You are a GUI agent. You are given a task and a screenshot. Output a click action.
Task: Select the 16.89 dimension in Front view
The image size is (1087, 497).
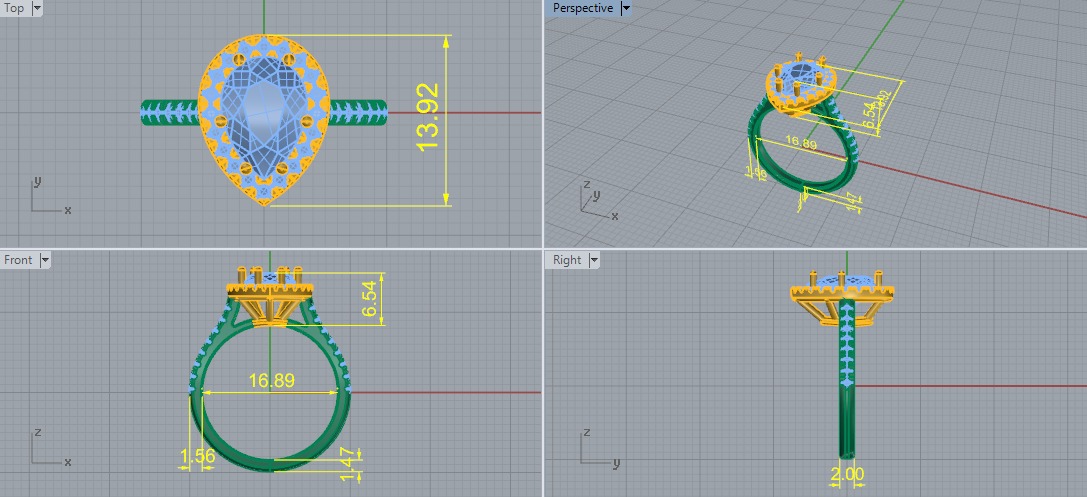click(x=272, y=380)
